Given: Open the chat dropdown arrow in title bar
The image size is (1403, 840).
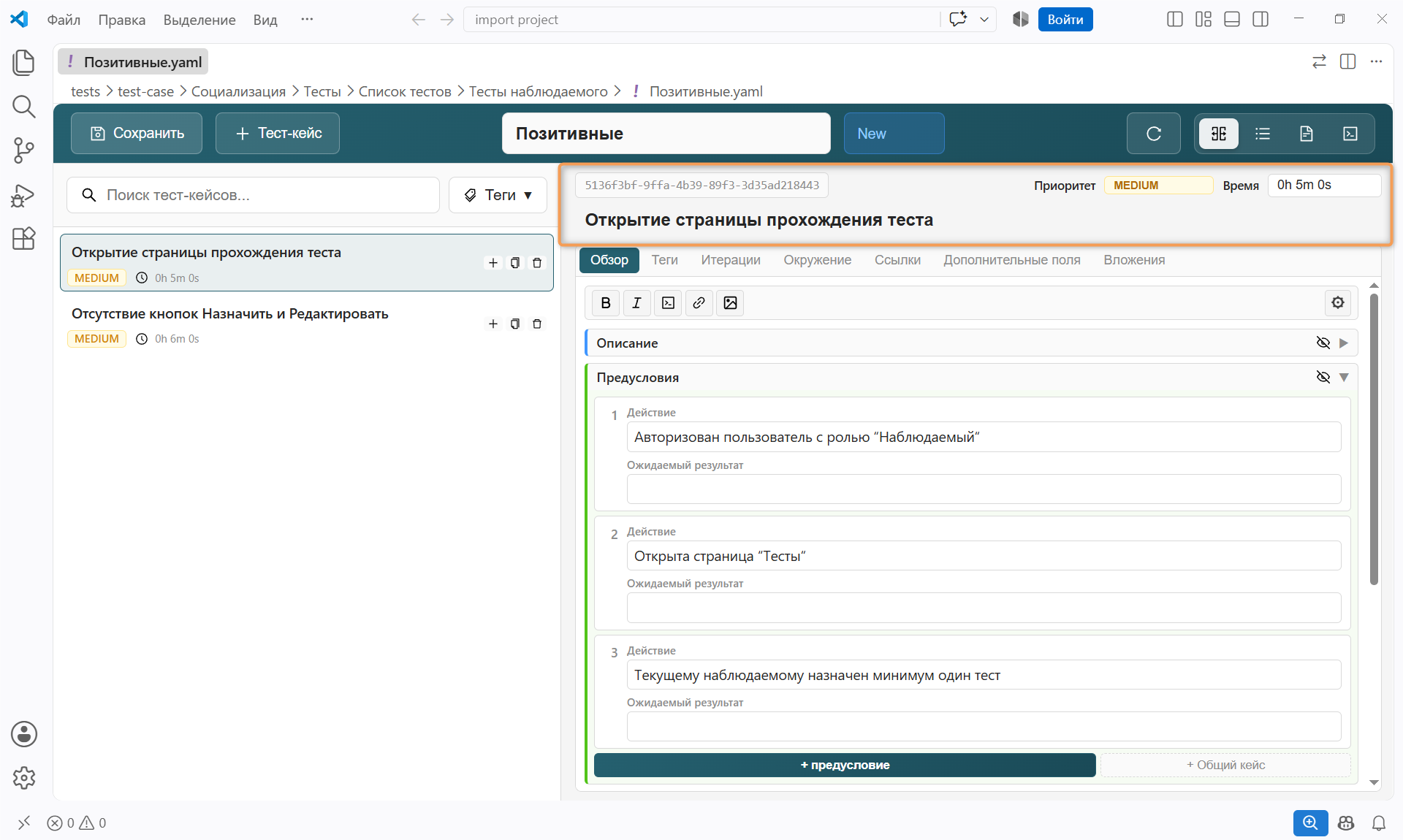Looking at the screenshot, I should (984, 20).
